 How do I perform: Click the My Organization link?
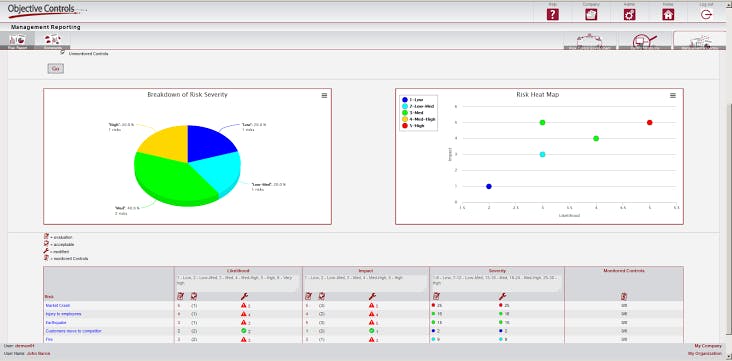pyautogui.click(x=704, y=354)
